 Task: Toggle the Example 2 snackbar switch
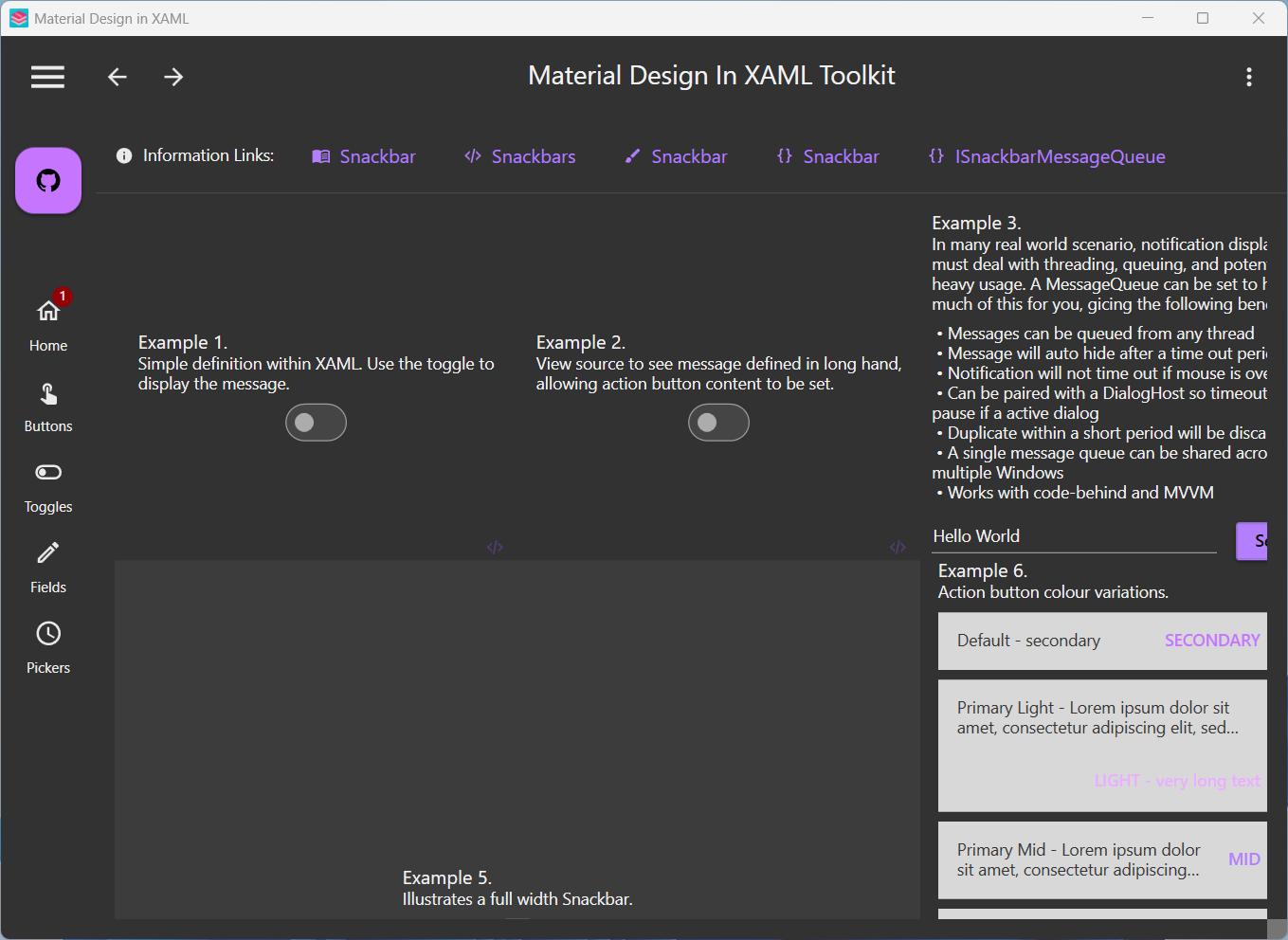718,423
